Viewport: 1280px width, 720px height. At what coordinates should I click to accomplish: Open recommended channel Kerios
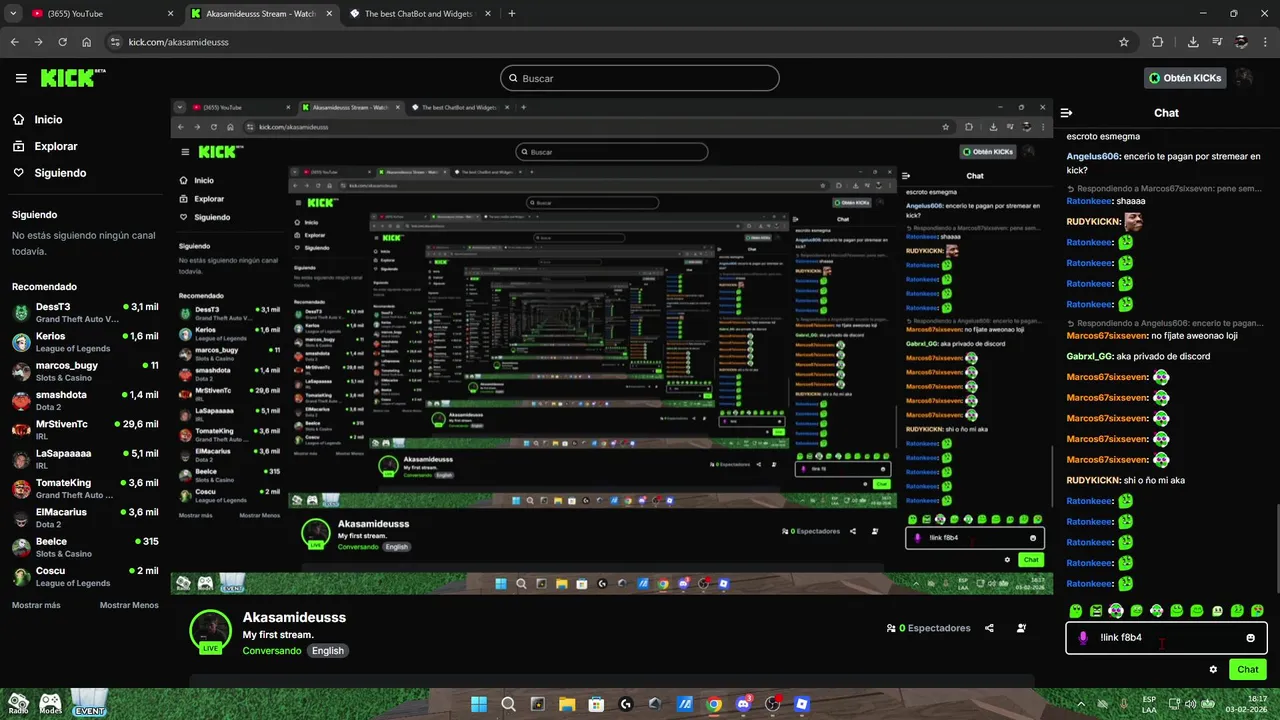tap(85, 342)
